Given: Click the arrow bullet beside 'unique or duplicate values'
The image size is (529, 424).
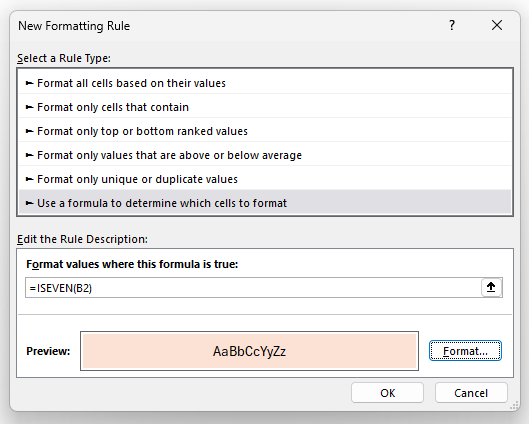Looking at the screenshot, I should tap(30, 179).
